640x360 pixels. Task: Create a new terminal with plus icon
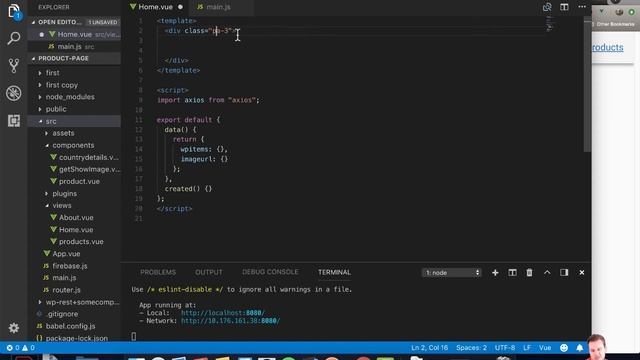pyautogui.click(x=495, y=272)
